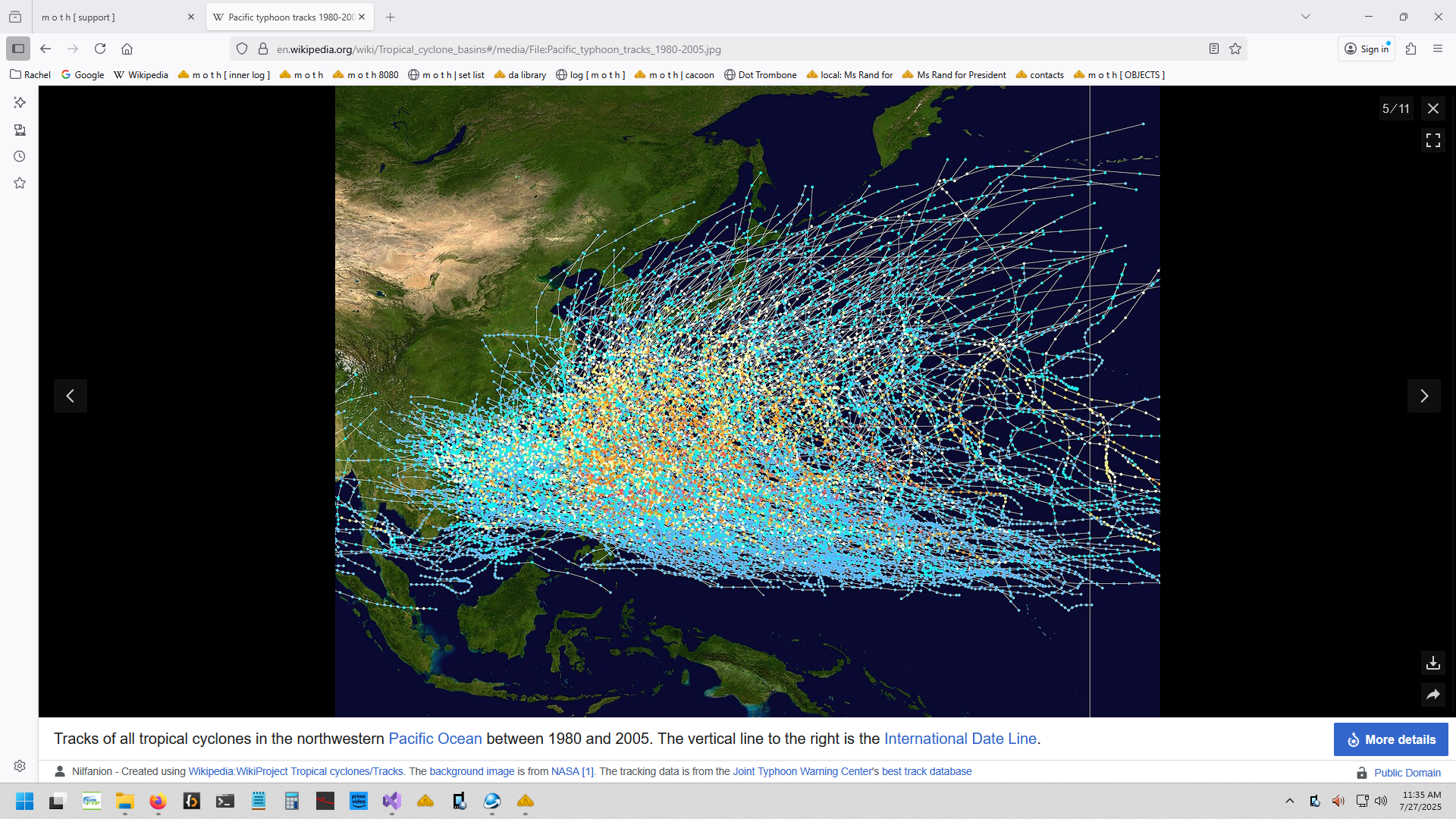Click the share arrow icon
The height and width of the screenshot is (819, 1456).
click(x=1432, y=695)
